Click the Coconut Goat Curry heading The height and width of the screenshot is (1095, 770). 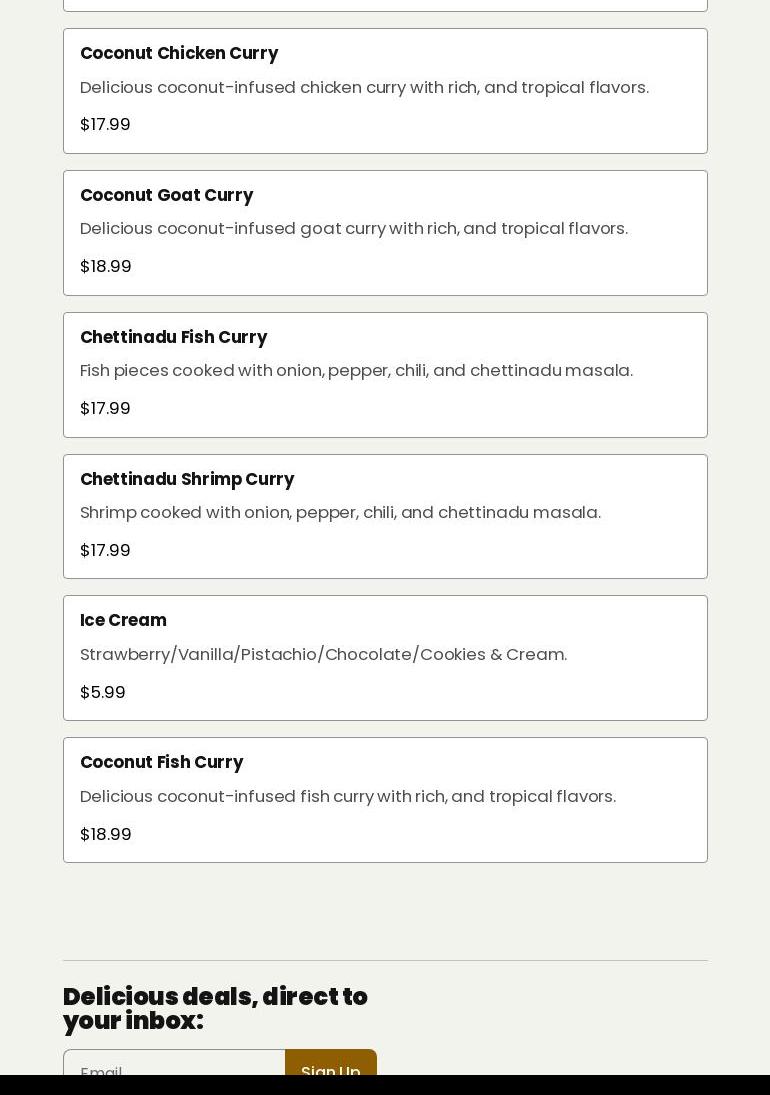[167, 195]
